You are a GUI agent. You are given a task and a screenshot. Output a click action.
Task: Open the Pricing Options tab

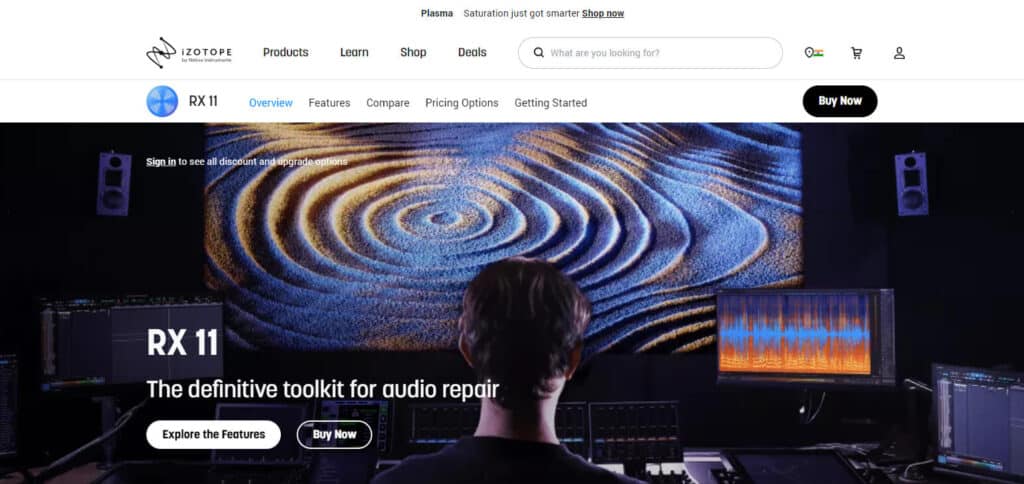click(462, 103)
